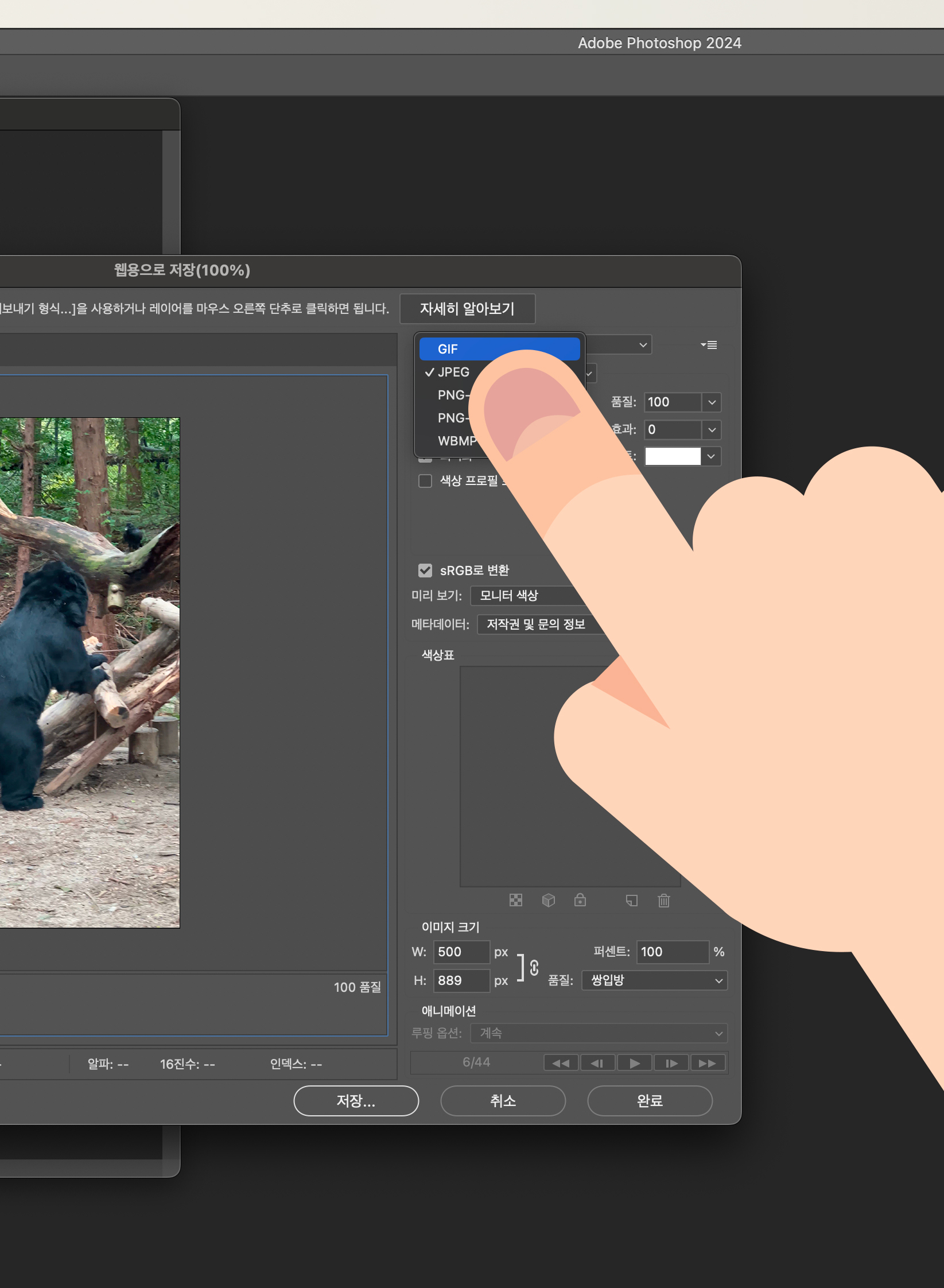The height and width of the screenshot is (1288, 944).
Task: Open the 품질 100 value dropdown arrow
Action: pyautogui.click(x=712, y=402)
